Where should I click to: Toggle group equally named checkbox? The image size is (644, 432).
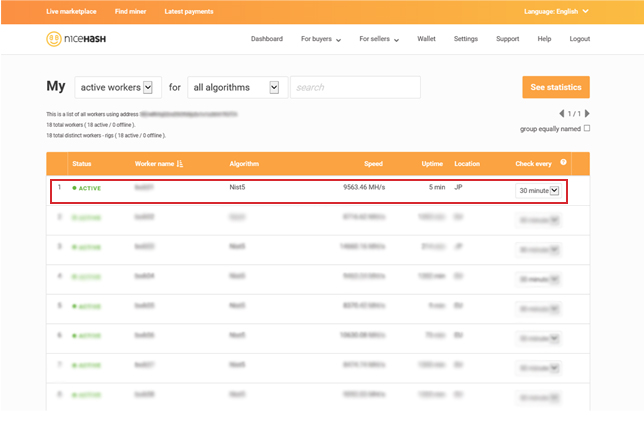point(587,128)
